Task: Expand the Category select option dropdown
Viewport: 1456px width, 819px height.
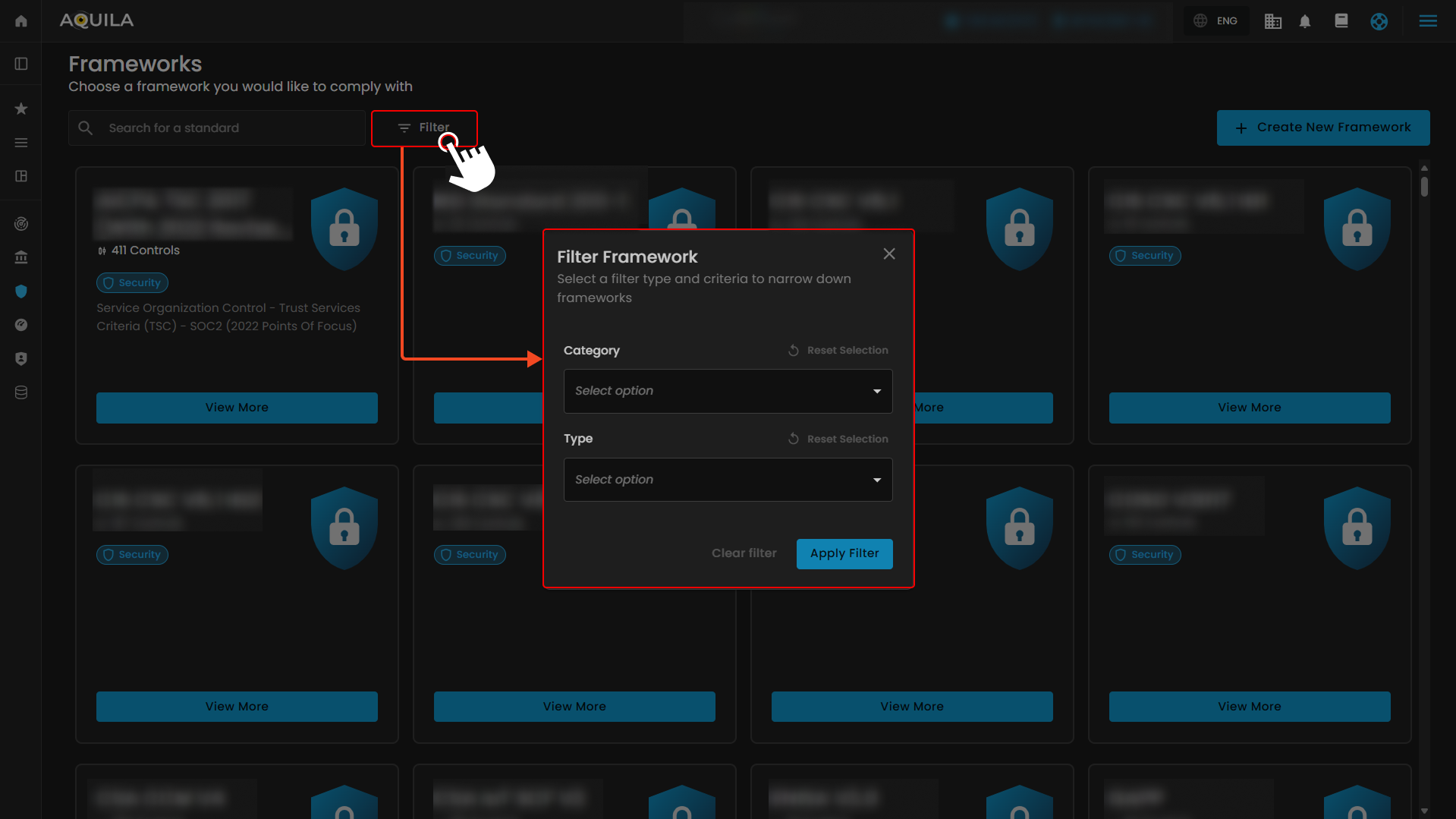Action: click(728, 391)
